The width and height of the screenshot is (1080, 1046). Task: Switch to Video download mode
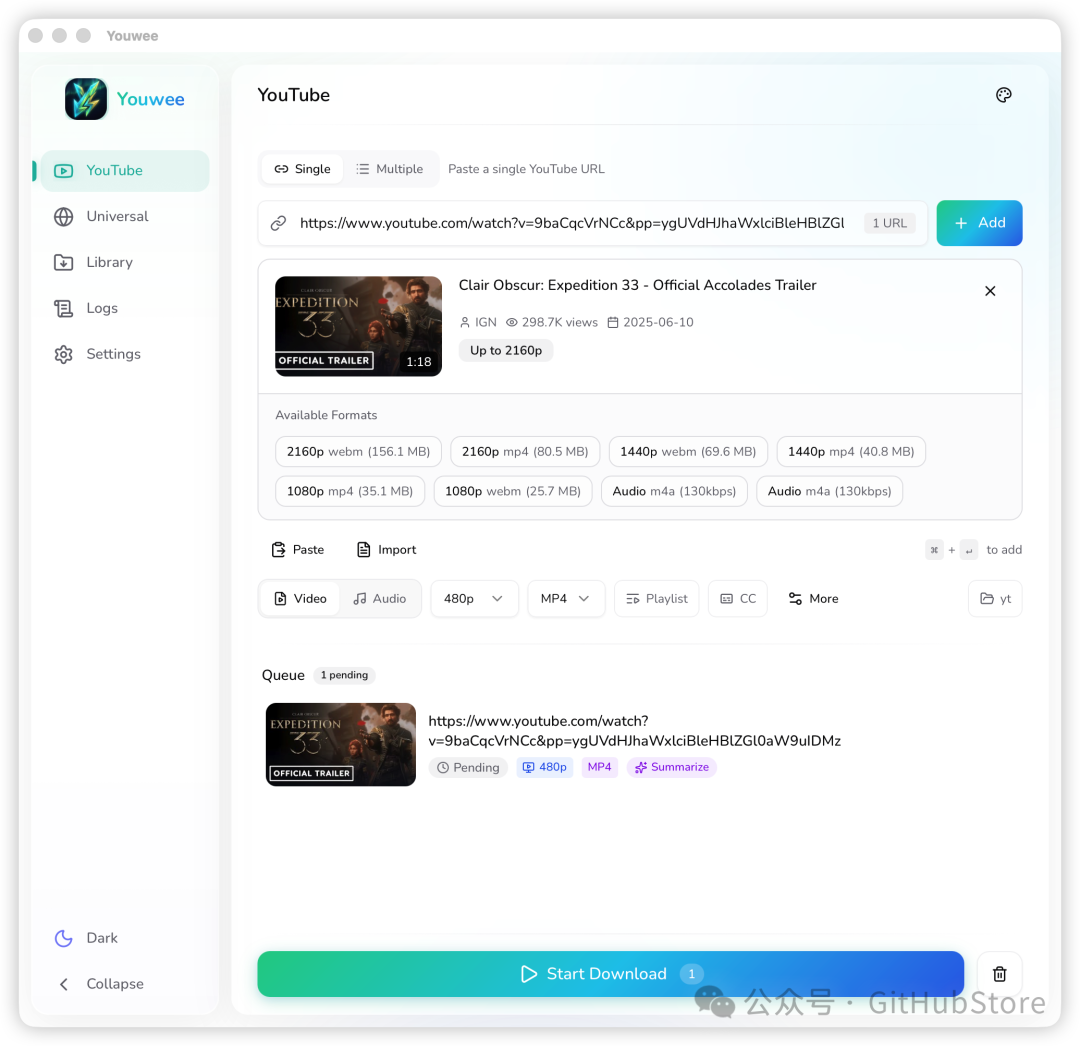300,599
